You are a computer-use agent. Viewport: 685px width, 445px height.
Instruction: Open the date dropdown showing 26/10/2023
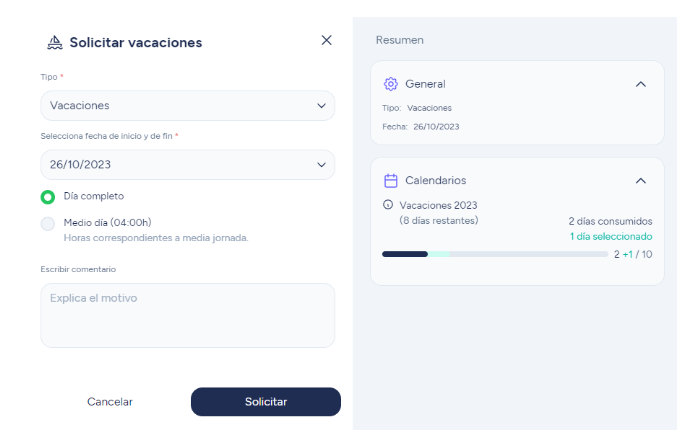pos(188,165)
